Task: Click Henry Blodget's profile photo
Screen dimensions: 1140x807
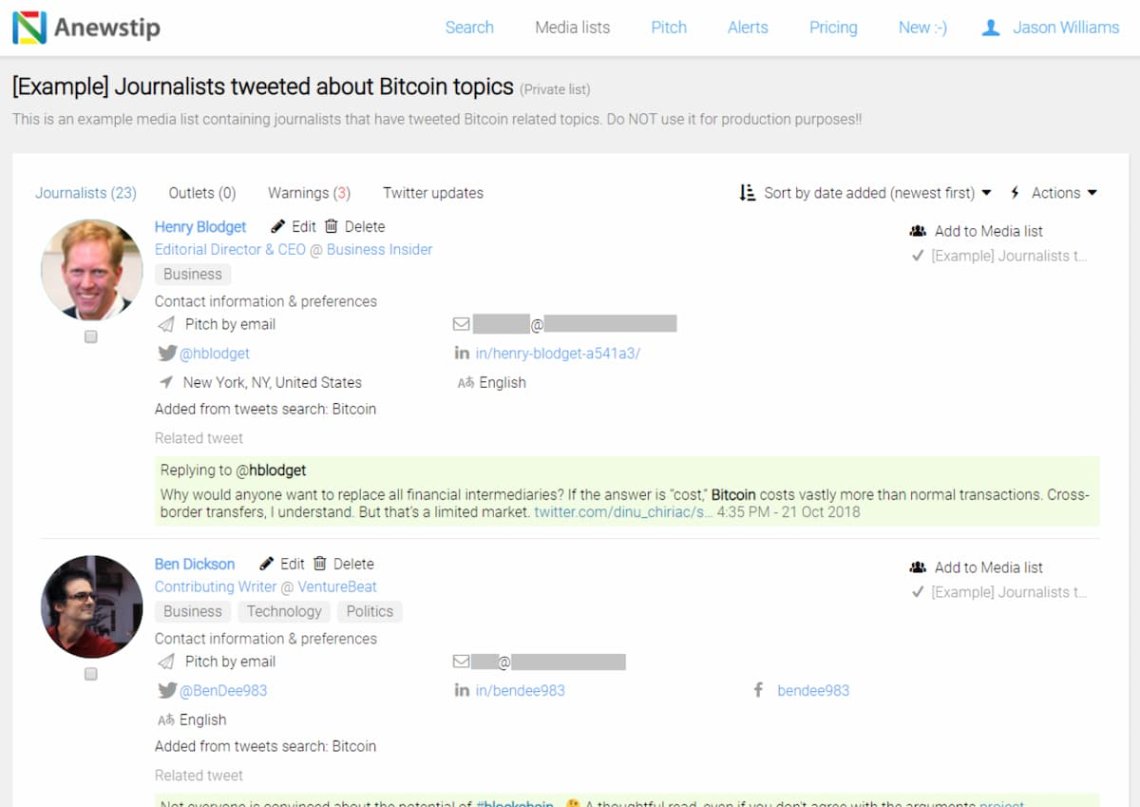Action: tap(91, 270)
